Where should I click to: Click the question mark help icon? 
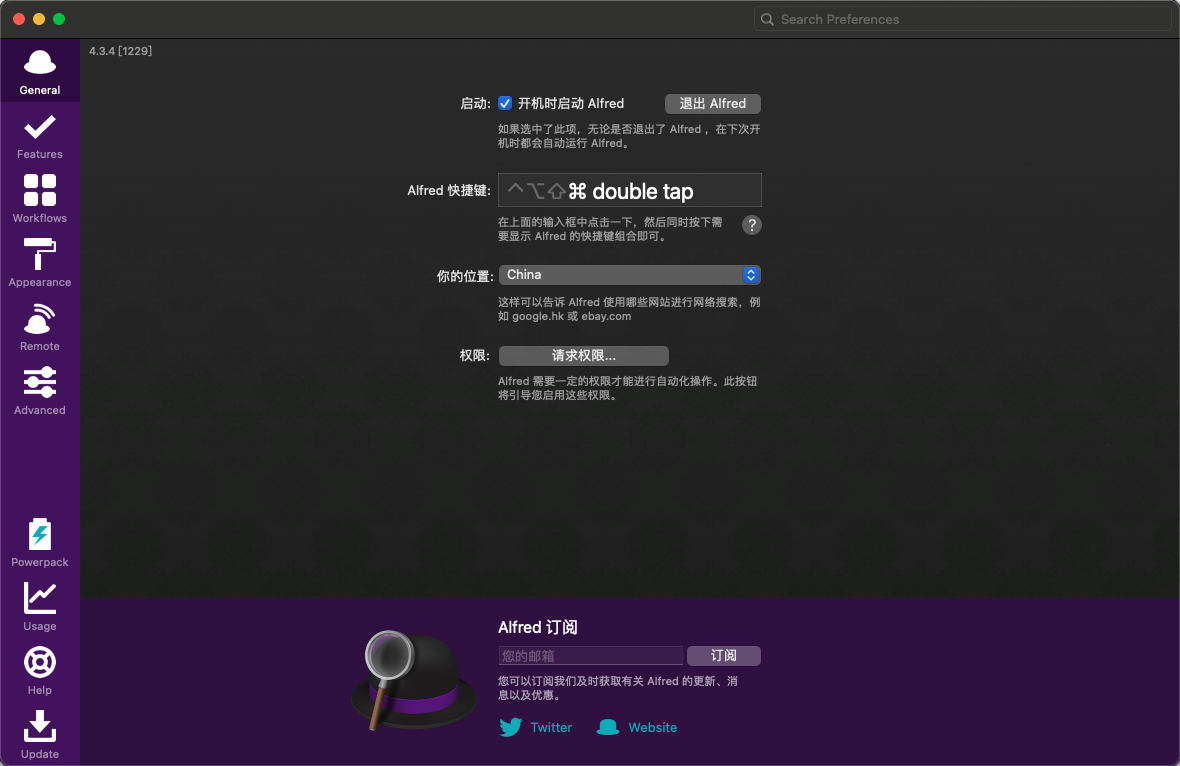point(751,225)
